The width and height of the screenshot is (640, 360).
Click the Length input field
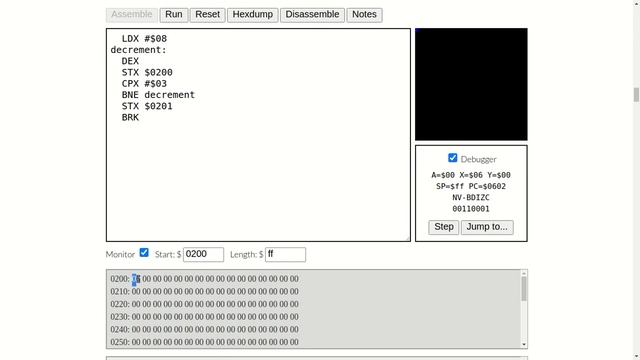click(285, 254)
